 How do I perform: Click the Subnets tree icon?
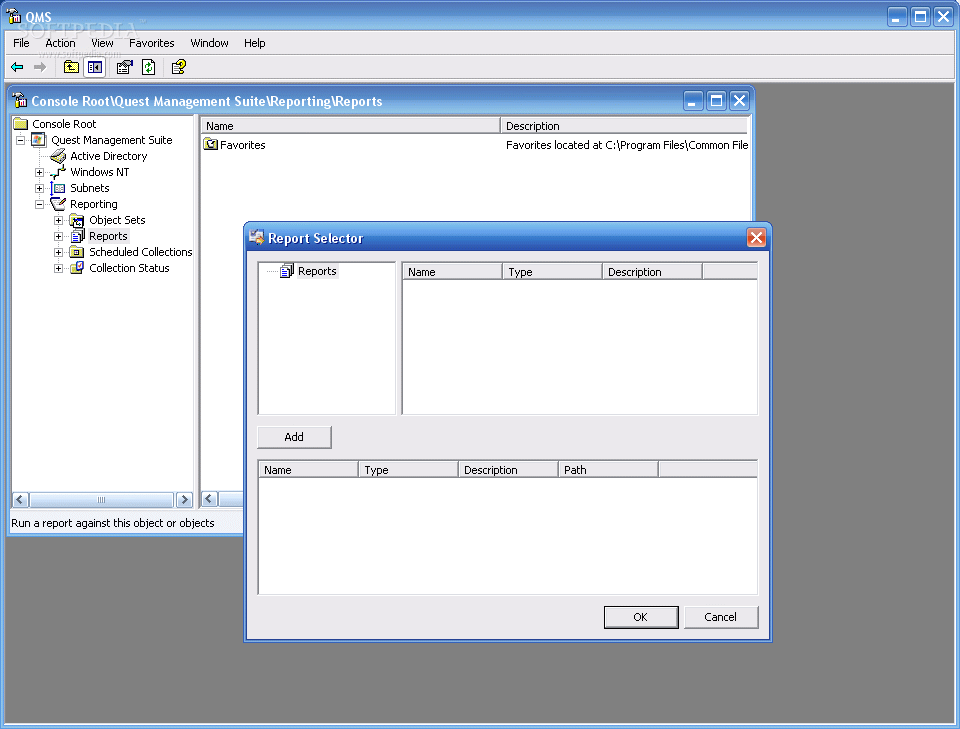click(58, 188)
